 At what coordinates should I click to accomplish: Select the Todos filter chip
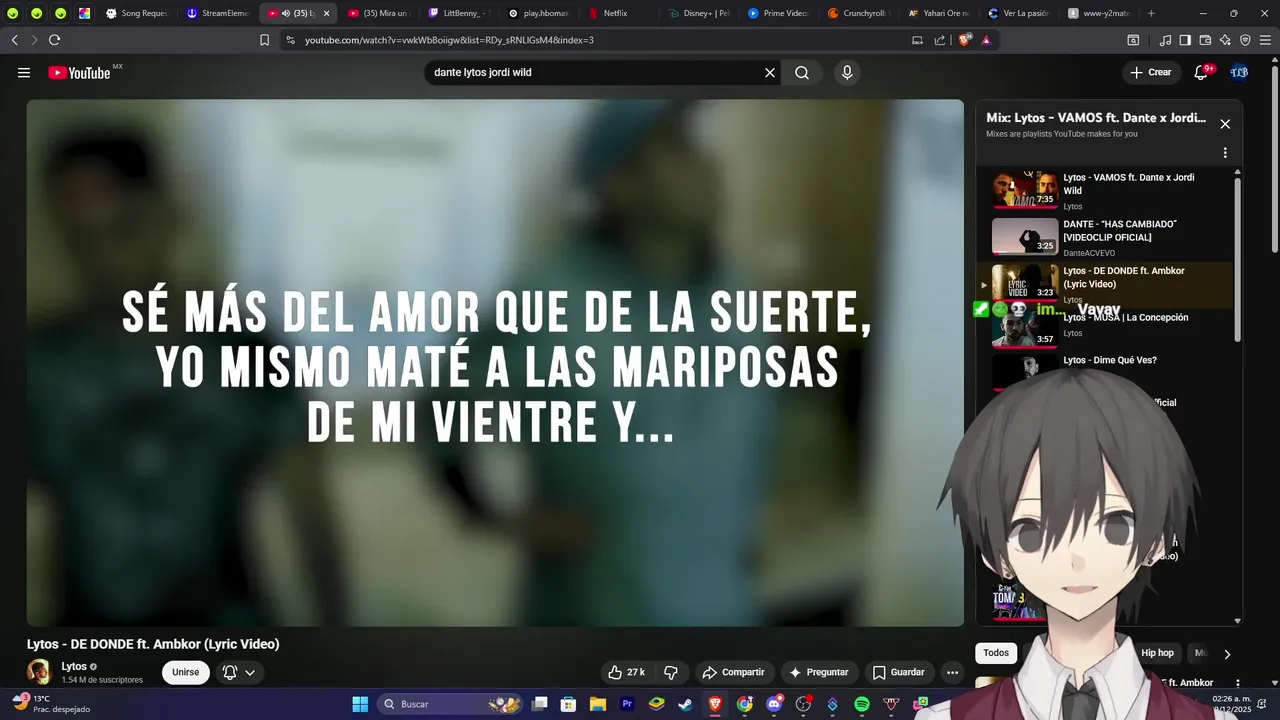(x=996, y=653)
